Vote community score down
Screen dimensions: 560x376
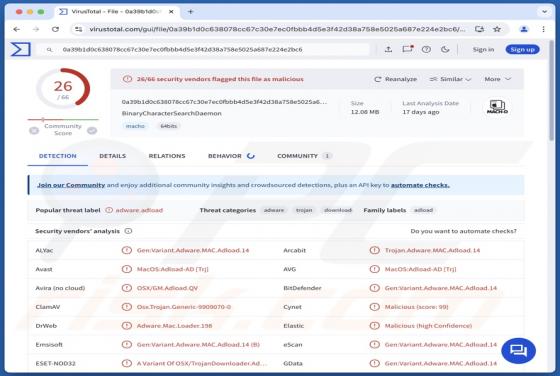34,130
